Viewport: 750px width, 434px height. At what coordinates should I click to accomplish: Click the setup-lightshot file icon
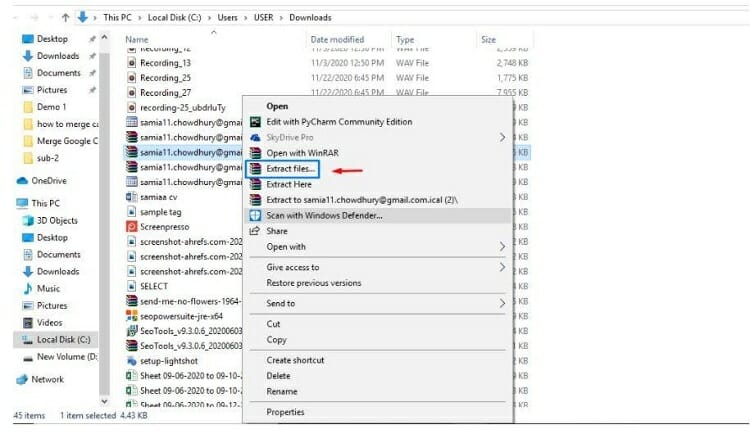point(132,361)
